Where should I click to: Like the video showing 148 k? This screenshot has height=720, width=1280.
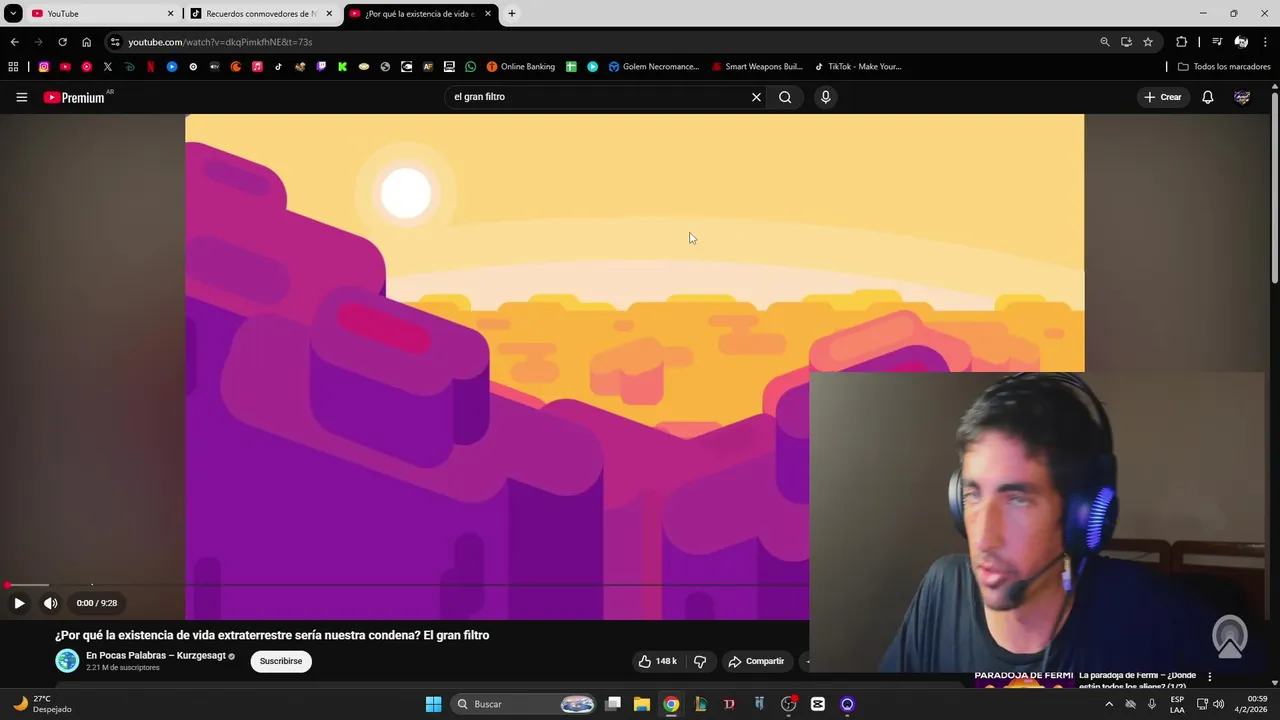pyautogui.click(x=657, y=661)
